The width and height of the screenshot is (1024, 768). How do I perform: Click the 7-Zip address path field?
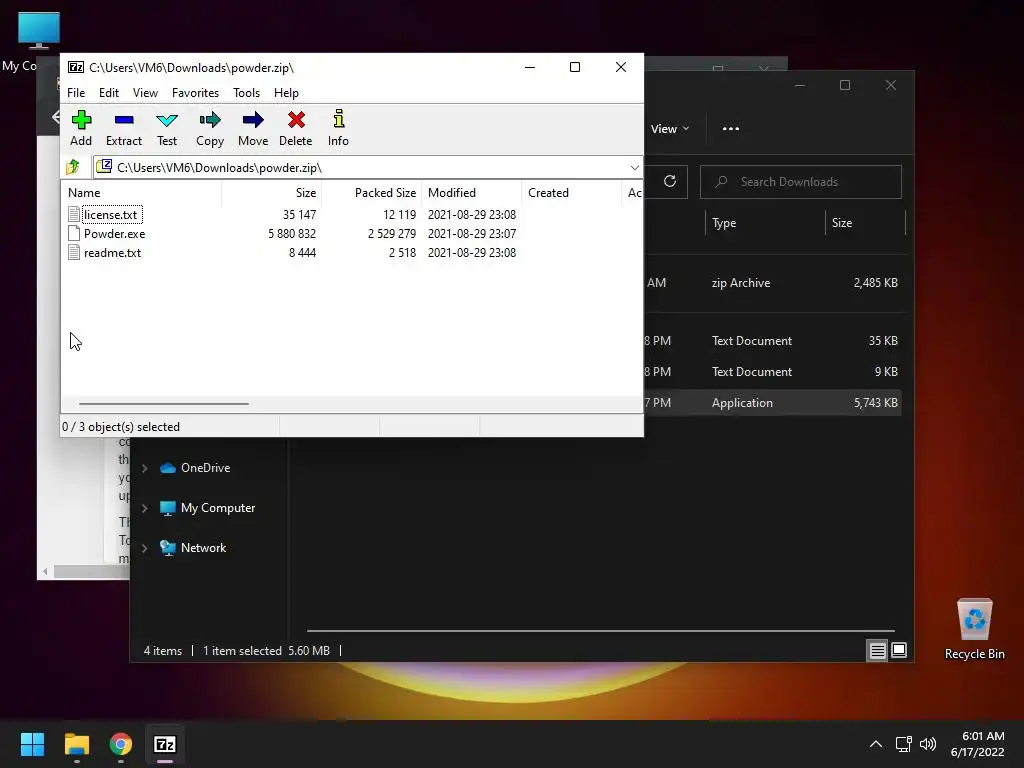pos(367,168)
